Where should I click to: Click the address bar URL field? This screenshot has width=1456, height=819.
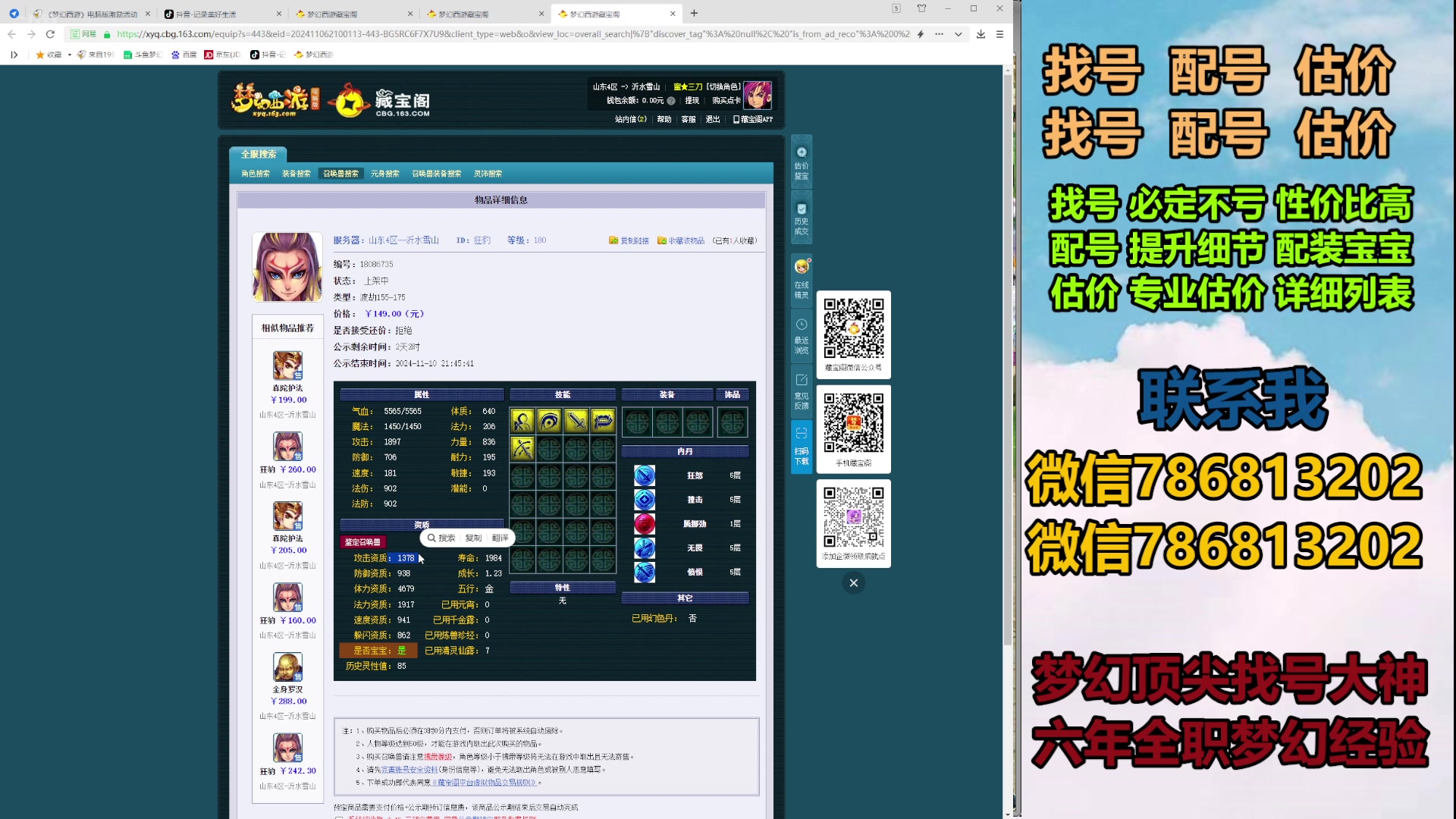512,34
